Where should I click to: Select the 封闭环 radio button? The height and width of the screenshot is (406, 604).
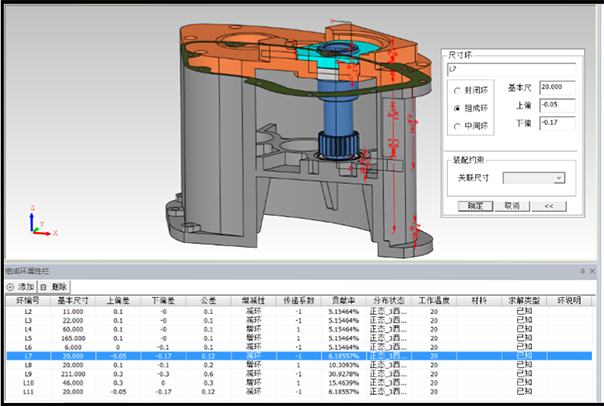pyautogui.click(x=457, y=91)
